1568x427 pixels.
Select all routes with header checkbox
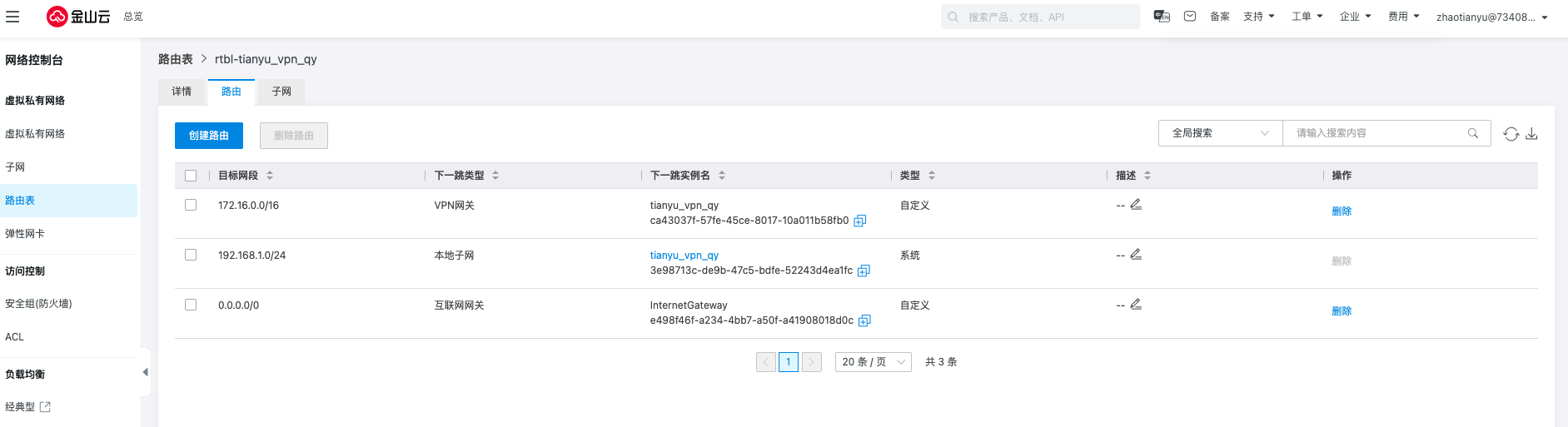pyautogui.click(x=191, y=176)
